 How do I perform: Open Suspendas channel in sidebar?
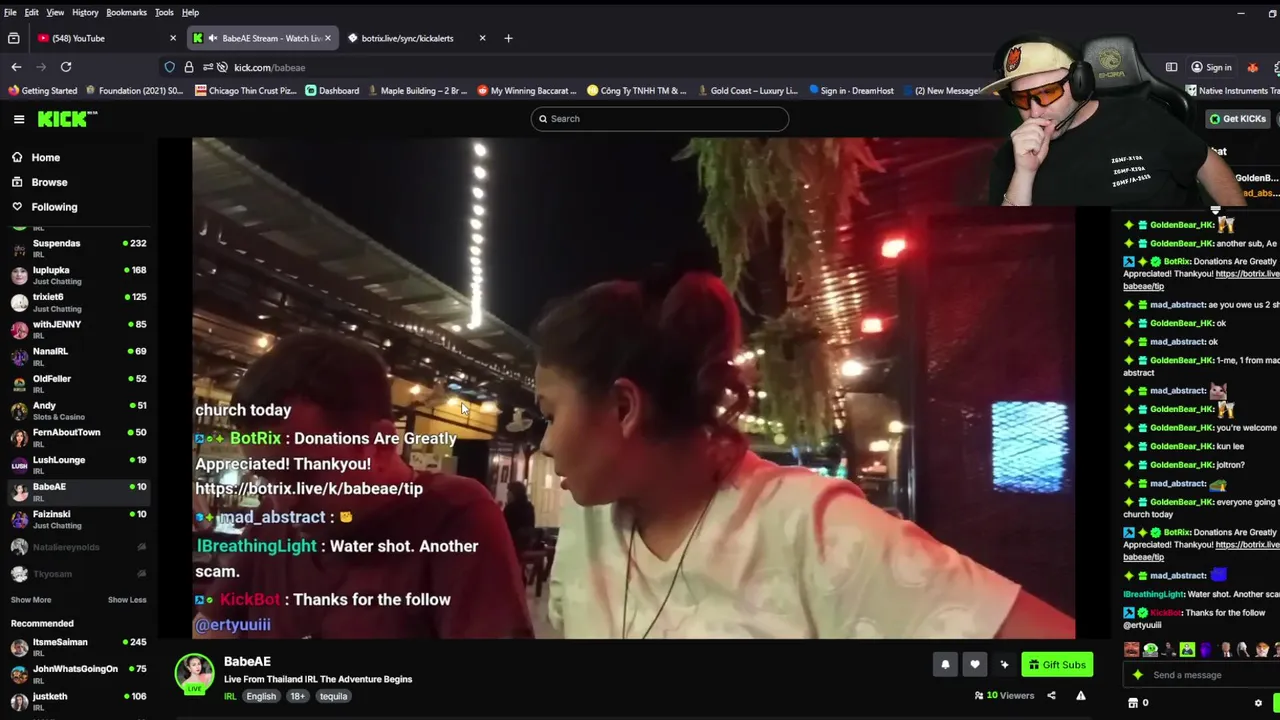[x=78, y=248]
